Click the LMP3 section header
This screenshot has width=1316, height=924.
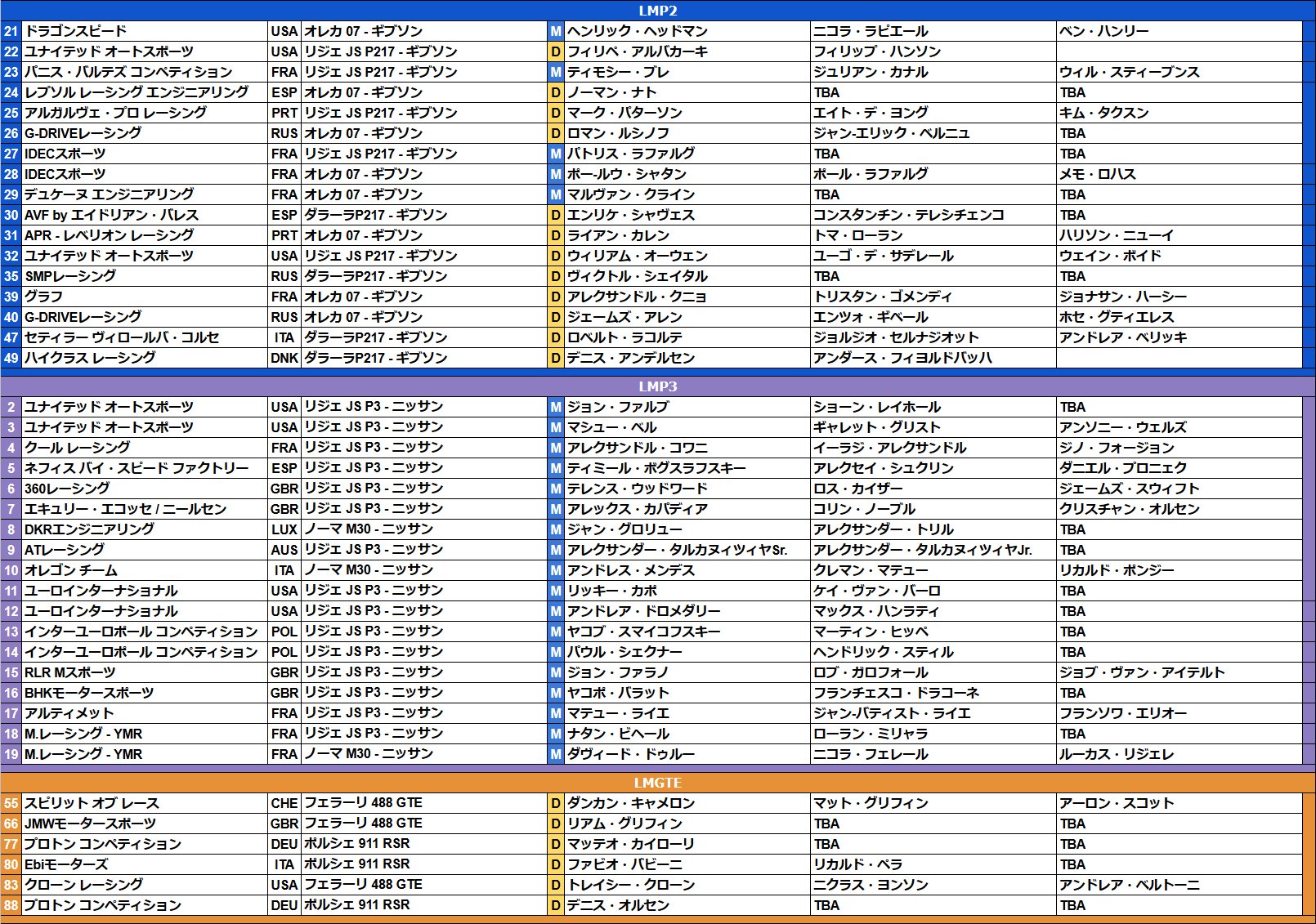pyautogui.click(x=657, y=386)
